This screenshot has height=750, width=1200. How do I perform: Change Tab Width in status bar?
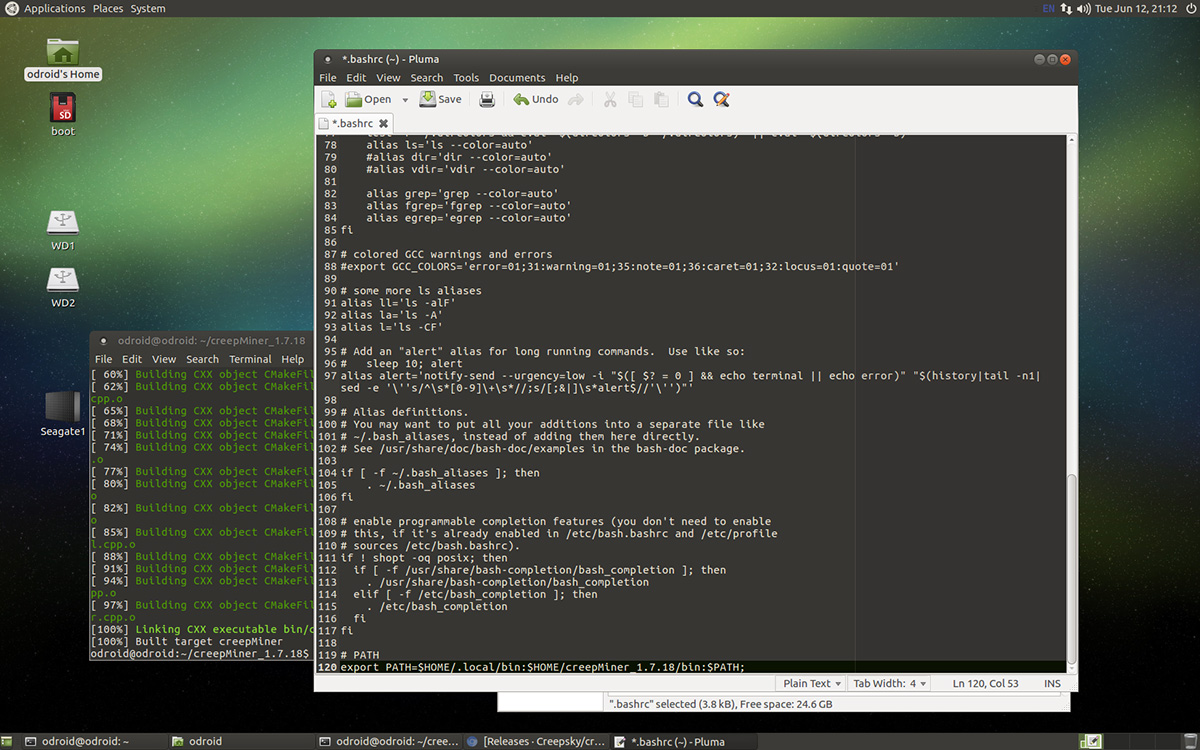pyautogui.click(x=889, y=684)
